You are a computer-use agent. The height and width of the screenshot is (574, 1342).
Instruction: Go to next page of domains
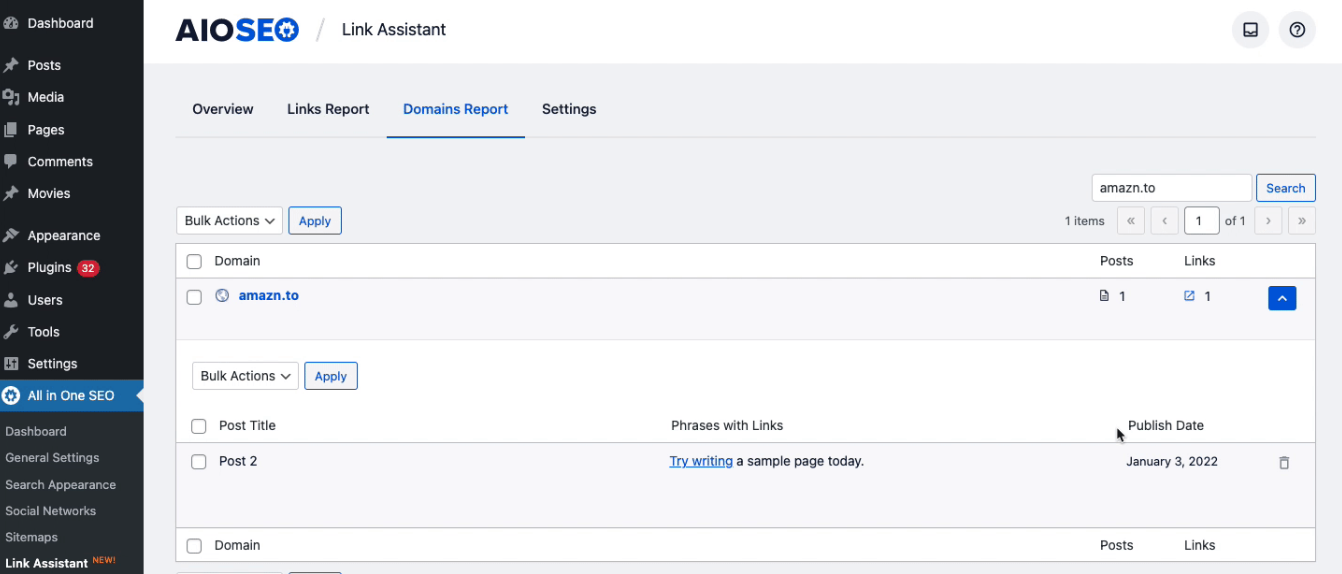pos(1268,221)
